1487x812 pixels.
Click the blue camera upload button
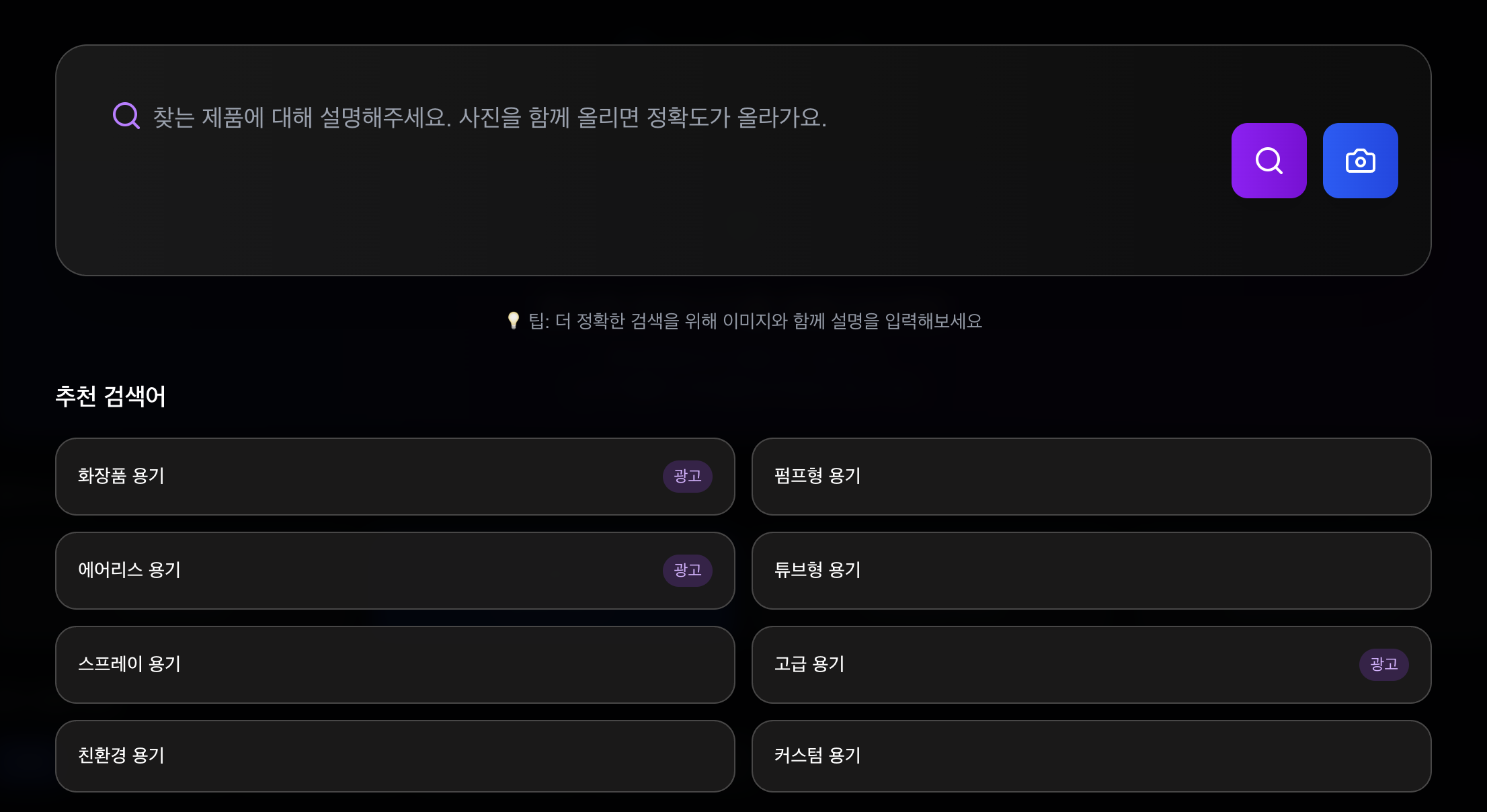[1360, 161]
